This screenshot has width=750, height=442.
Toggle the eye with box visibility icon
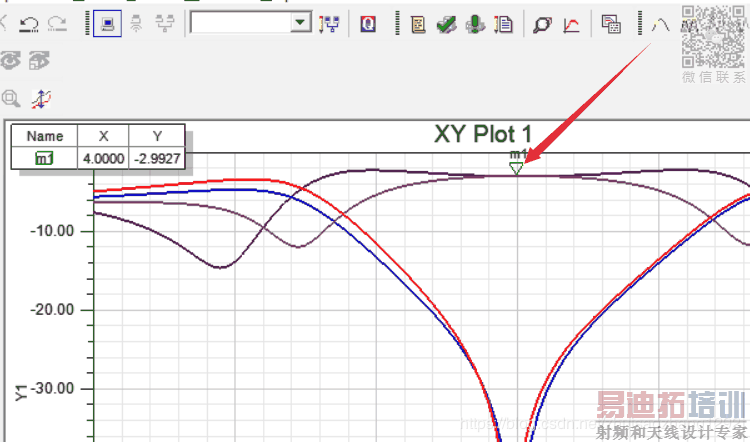click(39, 61)
